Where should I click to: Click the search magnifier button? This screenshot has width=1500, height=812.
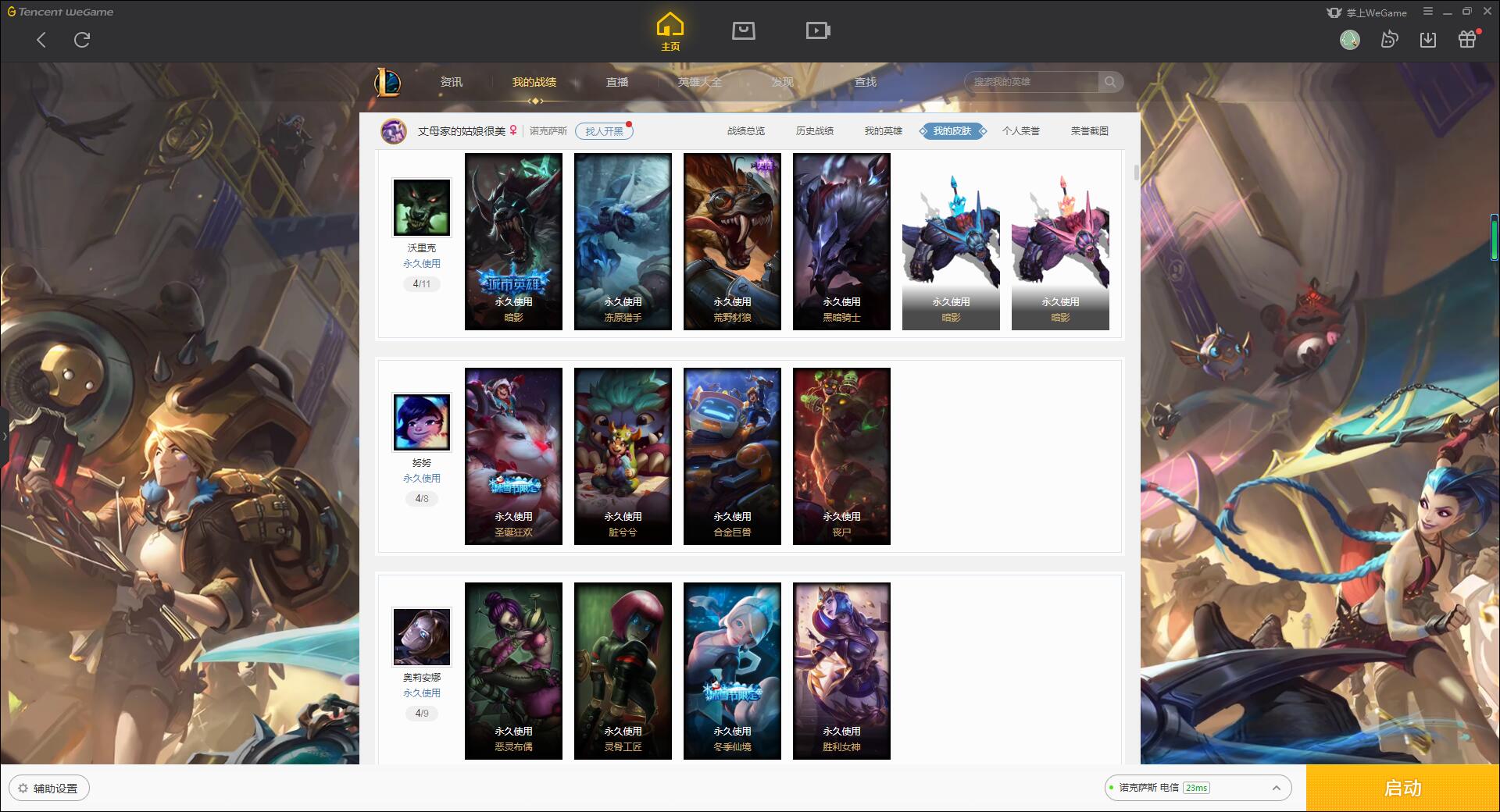coord(1110,82)
